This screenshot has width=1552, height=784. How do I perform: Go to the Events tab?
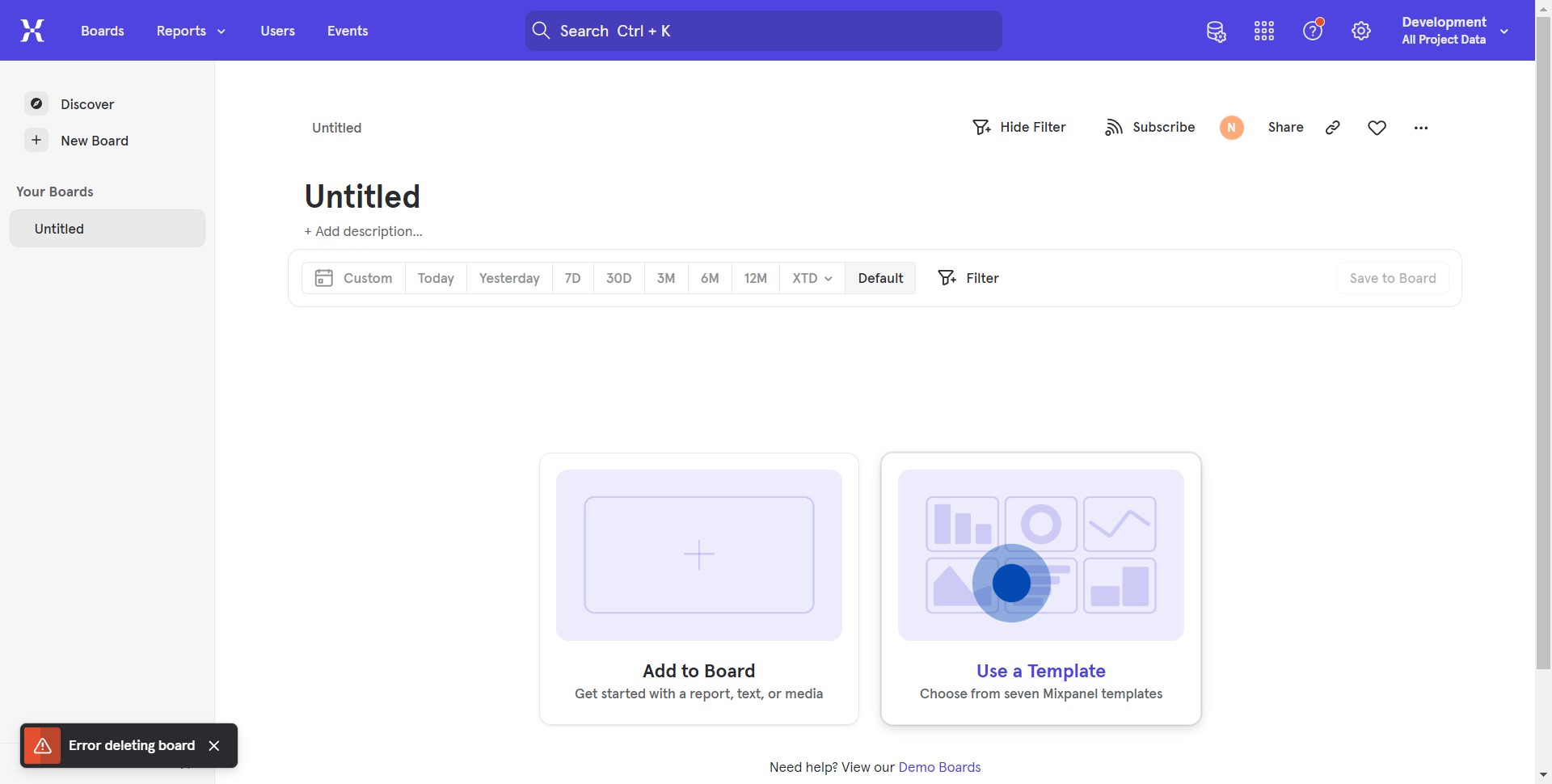348,31
